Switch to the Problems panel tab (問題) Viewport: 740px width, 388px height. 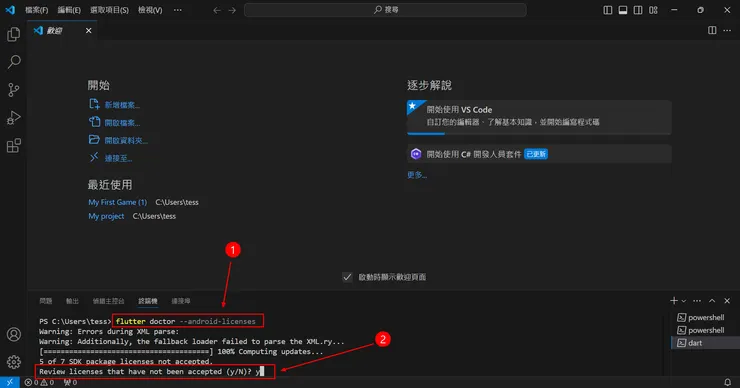(46, 301)
